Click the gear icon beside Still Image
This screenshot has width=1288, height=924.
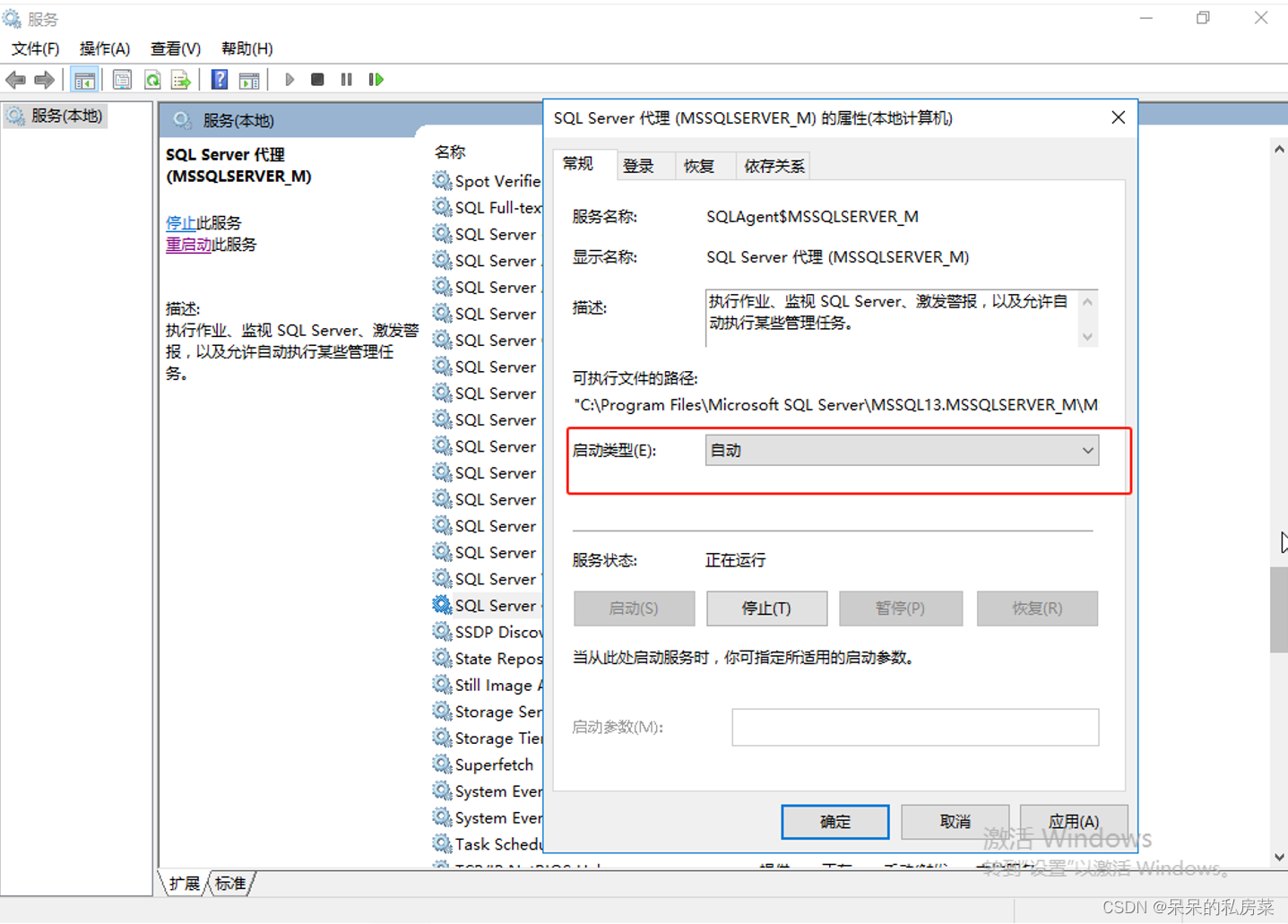(x=442, y=685)
